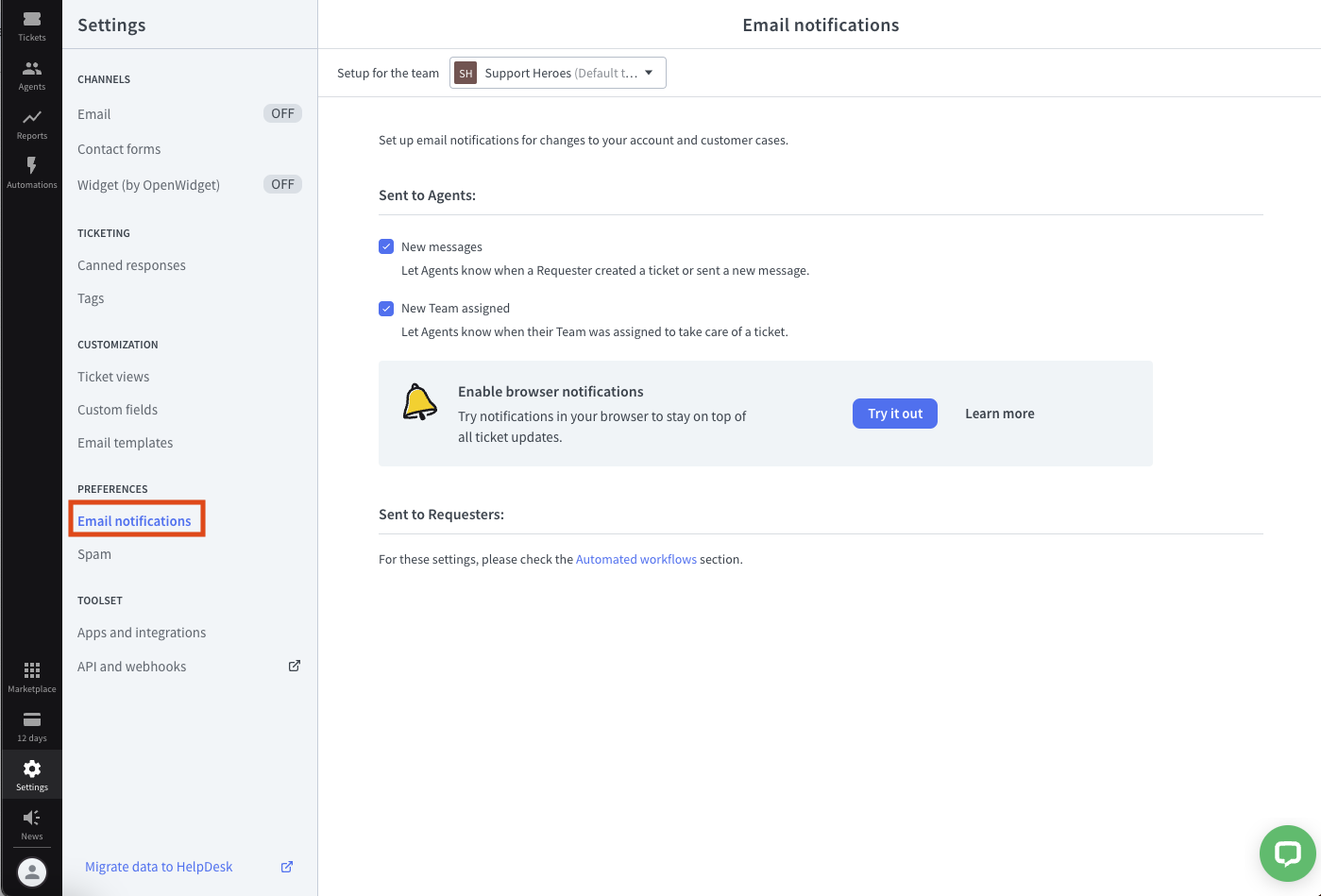Uncheck the New messages checkbox
The height and width of the screenshot is (896, 1321).
pos(386,246)
